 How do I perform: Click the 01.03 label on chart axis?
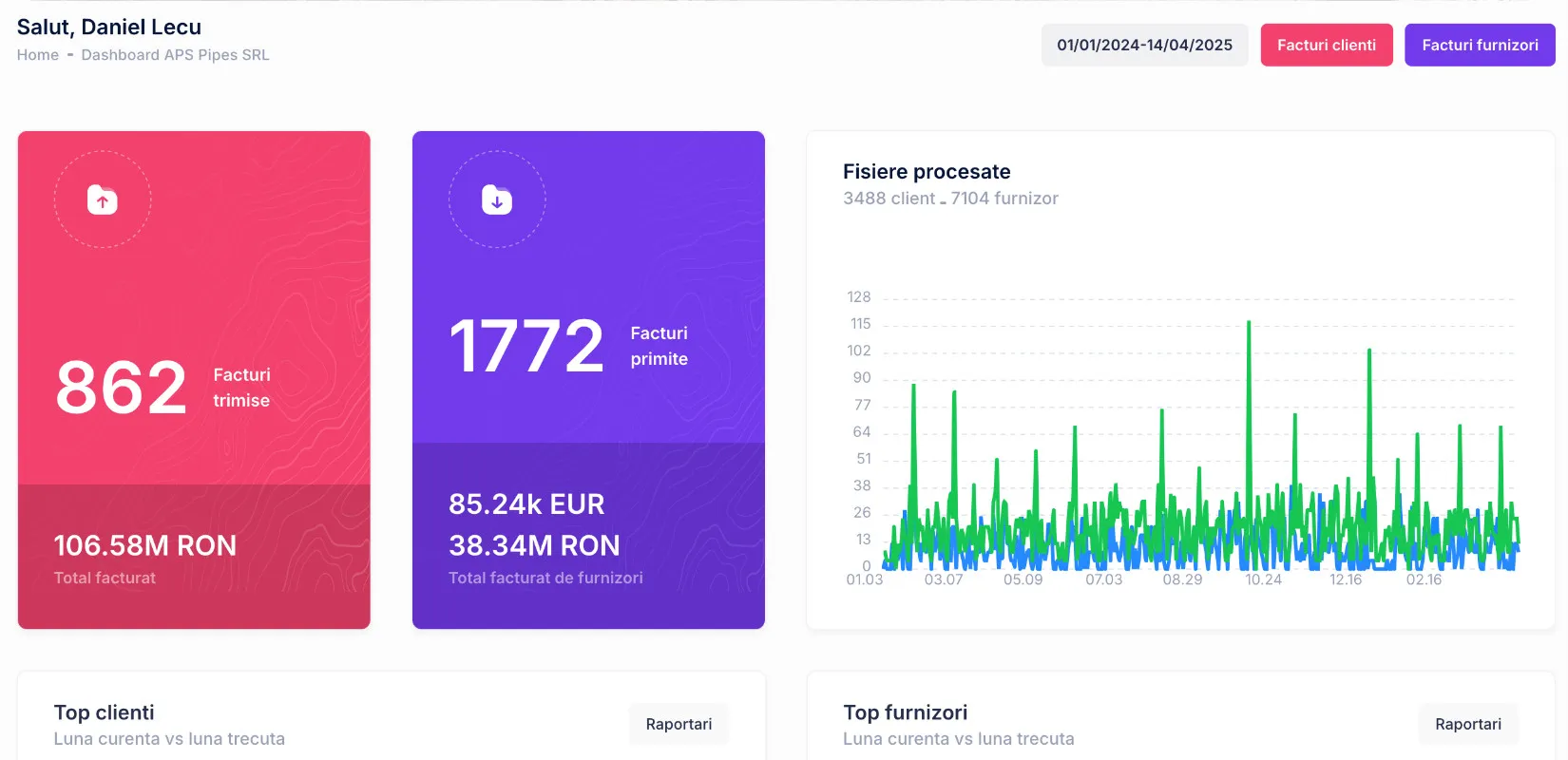(864, 579)
